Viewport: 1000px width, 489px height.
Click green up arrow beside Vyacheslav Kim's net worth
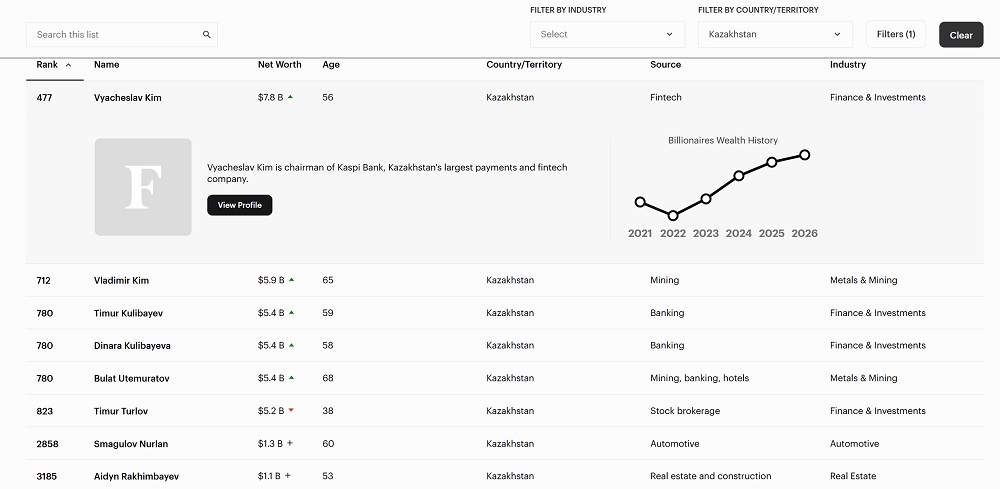(291, 98)
